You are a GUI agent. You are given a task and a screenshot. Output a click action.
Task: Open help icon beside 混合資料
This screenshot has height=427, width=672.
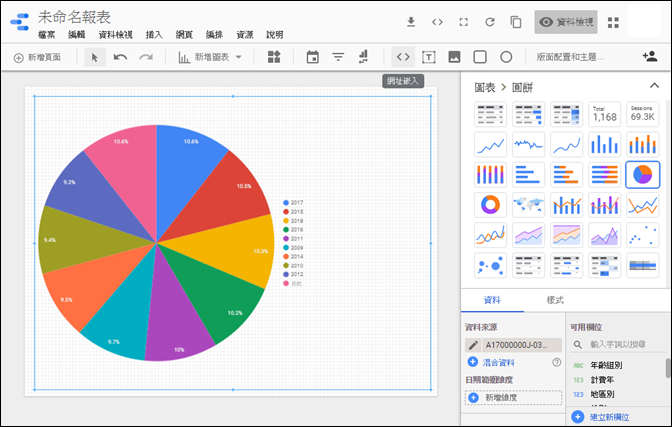(556, 363)
